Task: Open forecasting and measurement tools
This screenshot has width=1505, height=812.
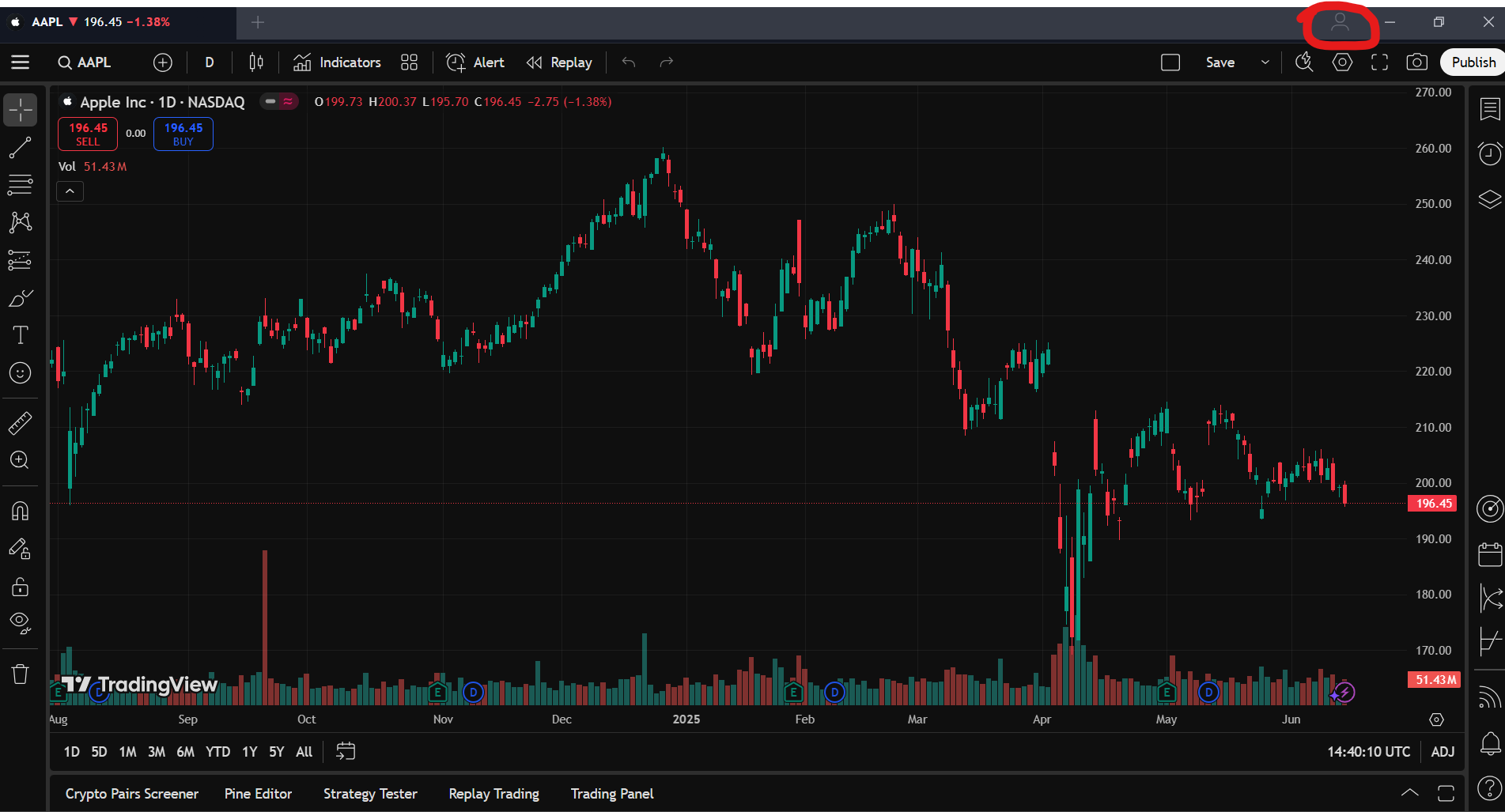Action: 21,260
